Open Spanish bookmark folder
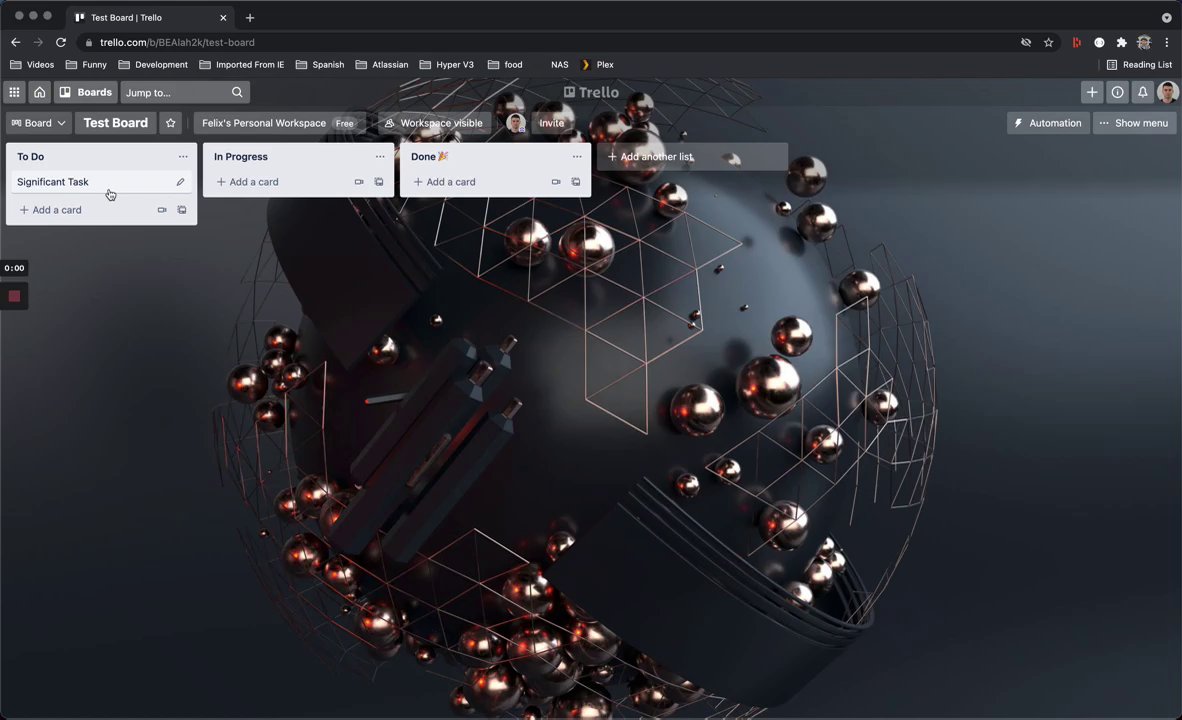The width and height of the screenshot is (1182, 720). coord(320,65)
